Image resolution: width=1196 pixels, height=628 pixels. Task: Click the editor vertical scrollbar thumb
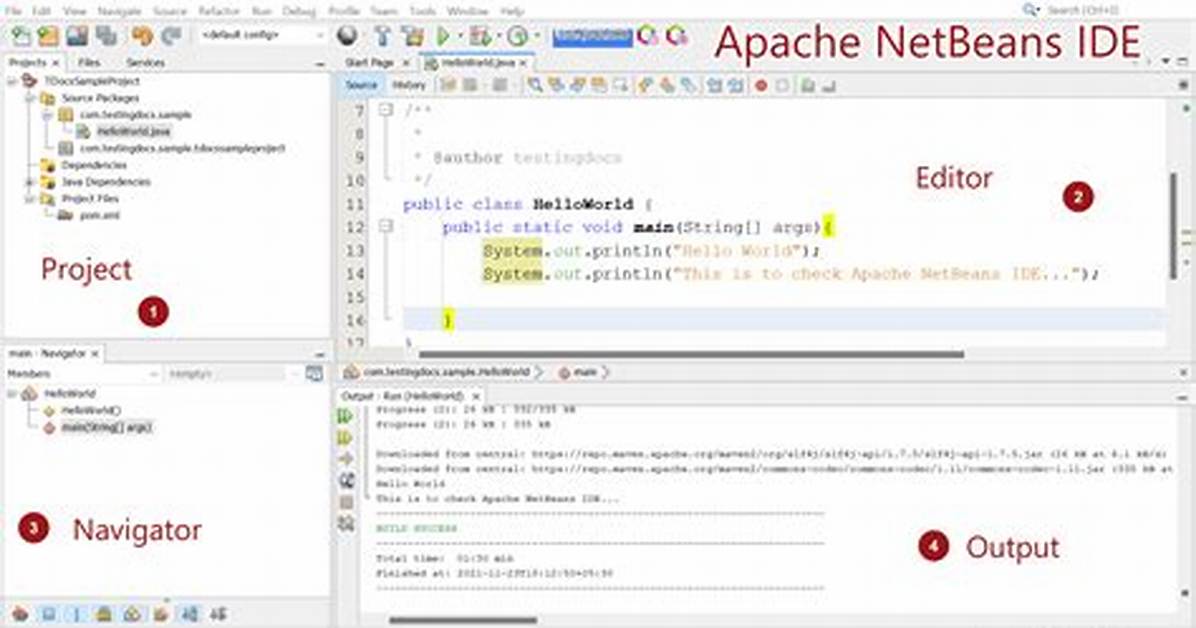coord(1172,225)
